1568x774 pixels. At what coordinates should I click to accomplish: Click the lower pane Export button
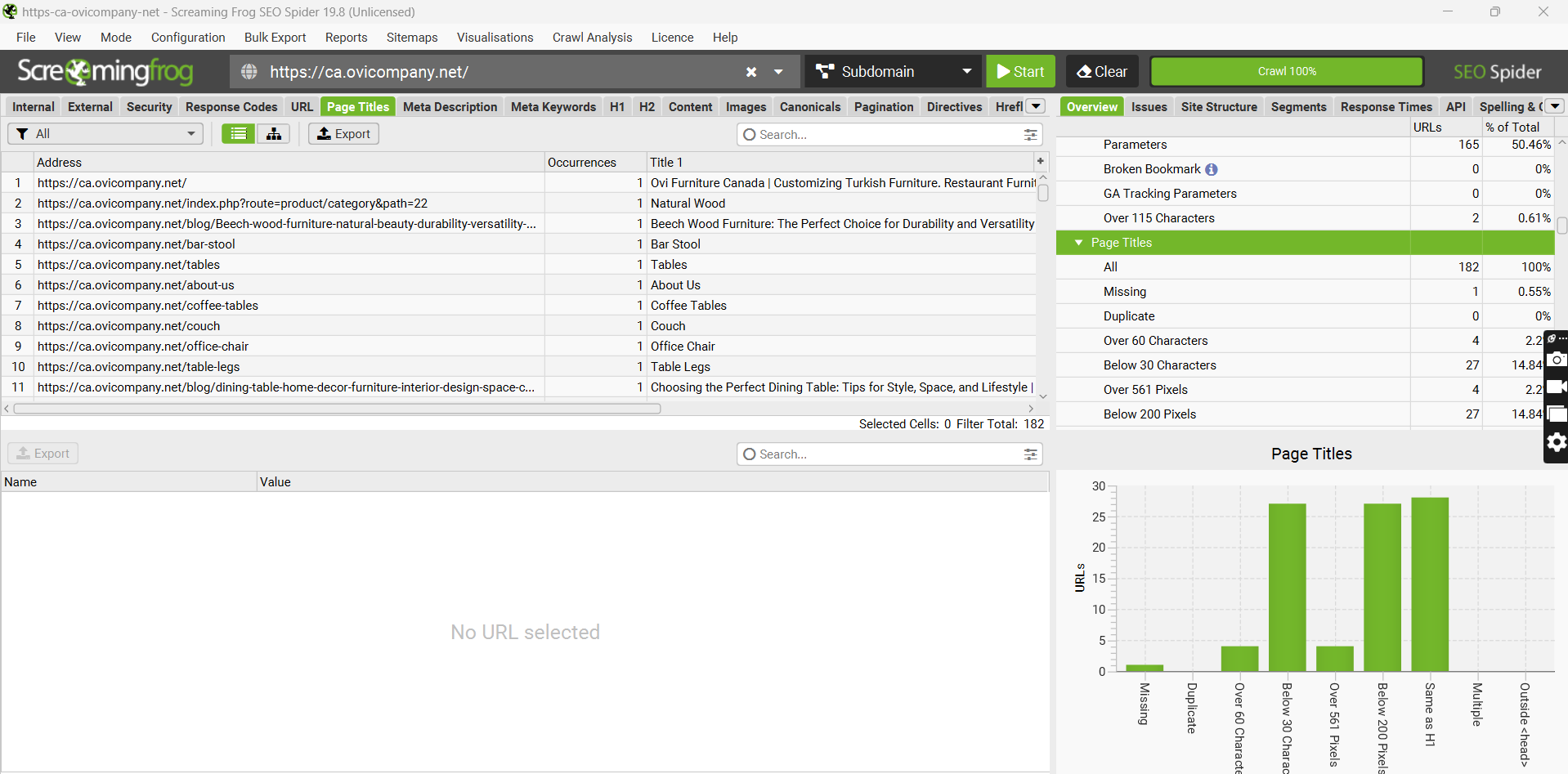click(x=43, y=454)
